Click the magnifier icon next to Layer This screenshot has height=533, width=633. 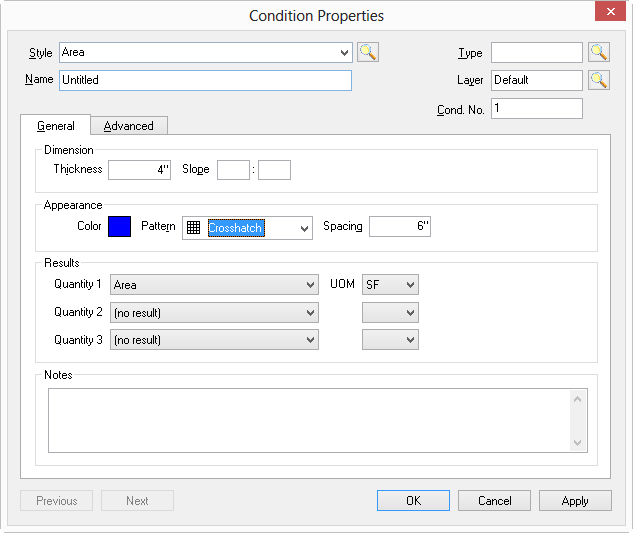pyautogui.click(x=599, y=80)
